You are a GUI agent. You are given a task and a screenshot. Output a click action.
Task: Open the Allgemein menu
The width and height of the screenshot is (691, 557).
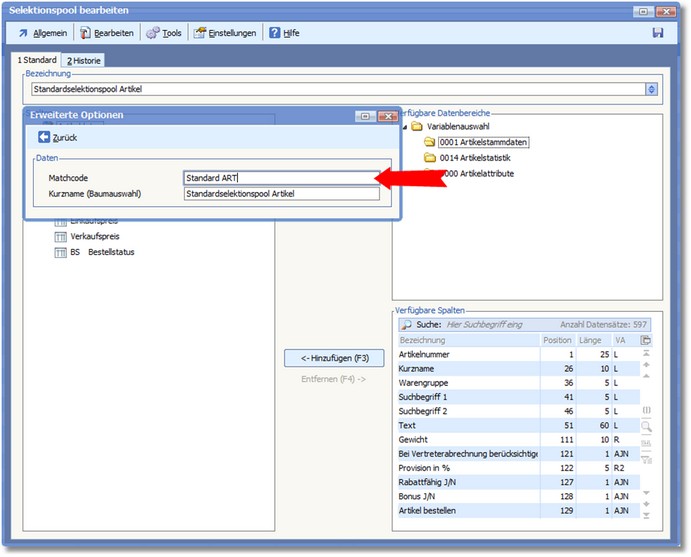(x=41, y=33)
